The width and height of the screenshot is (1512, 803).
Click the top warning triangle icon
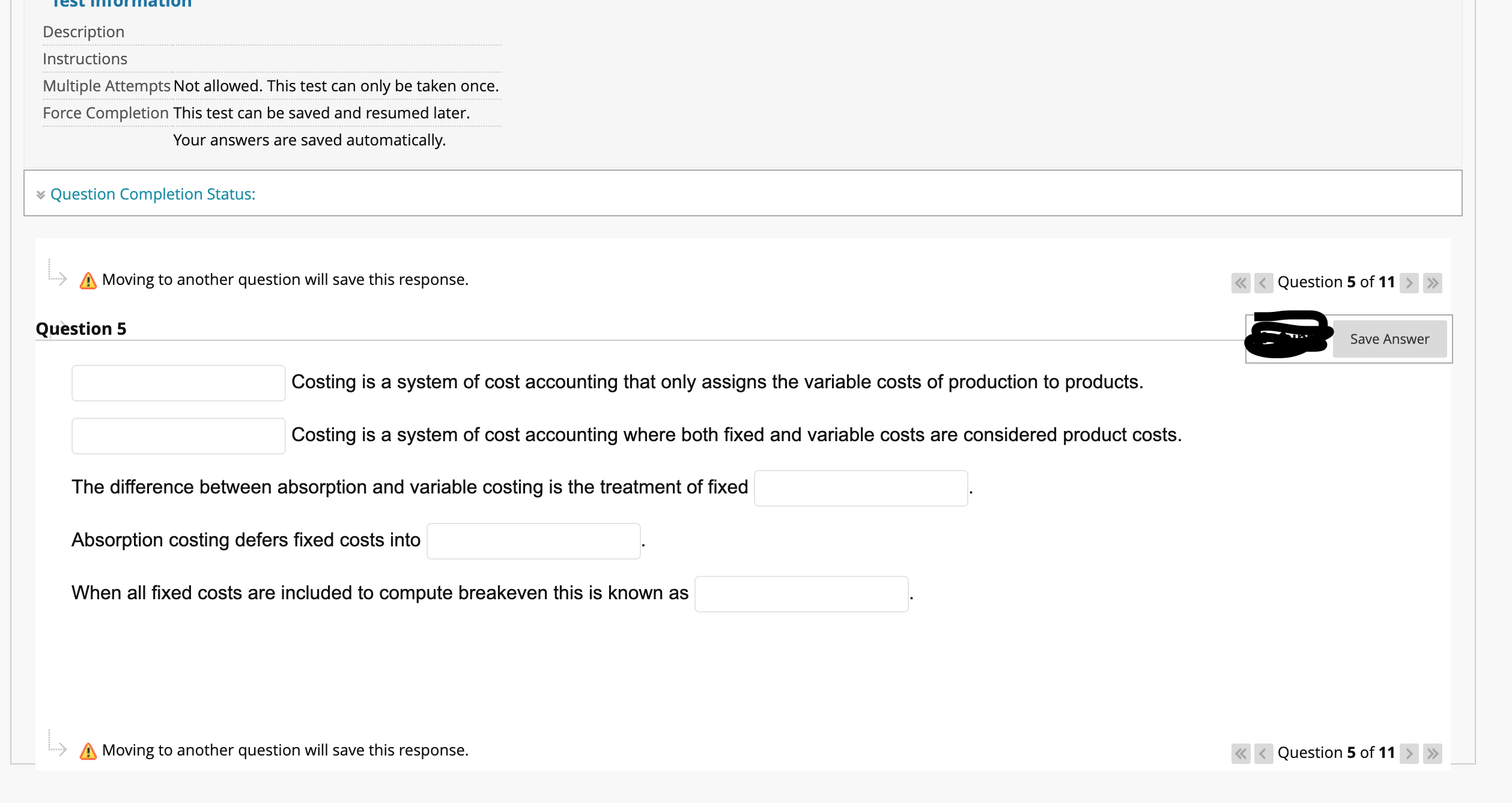(88, 281)
